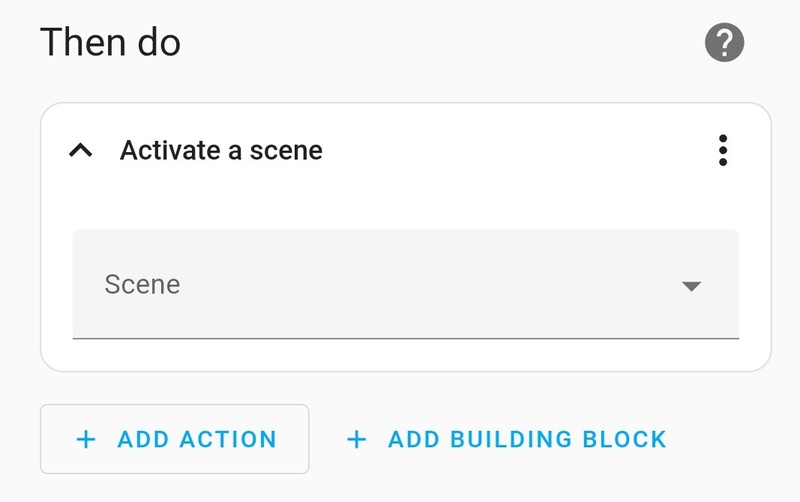The height and width of the screenshot is (502, 800).
Task: Click the plus icon beside Add Building Block
Action: point(356,439)
